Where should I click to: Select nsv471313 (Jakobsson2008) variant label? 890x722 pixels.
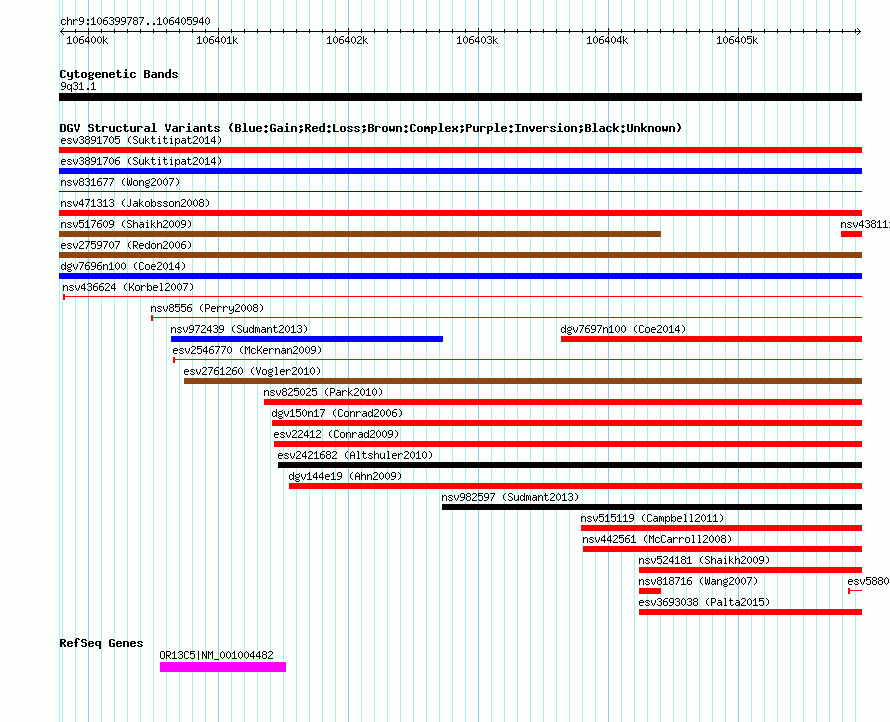tap(135, 203)
